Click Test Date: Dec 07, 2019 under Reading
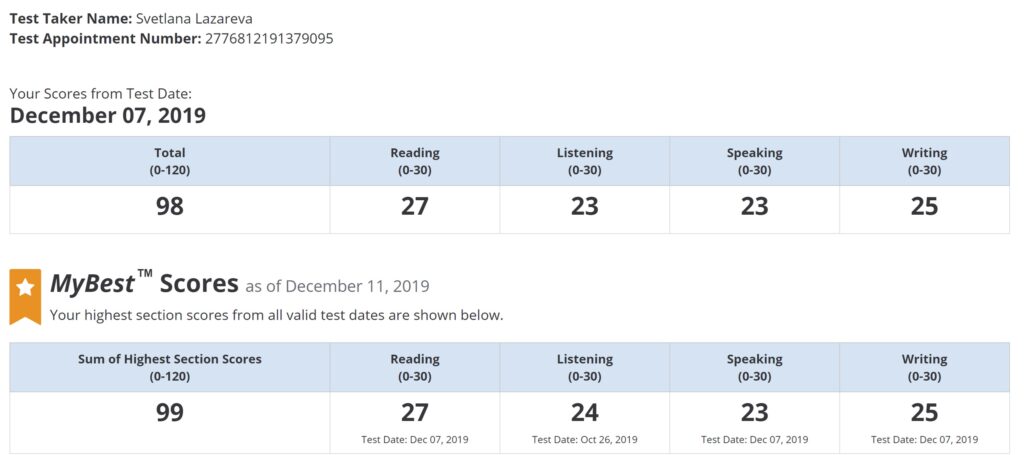The width and height of the screenshot is (1024, 455). tap(415, 439)
